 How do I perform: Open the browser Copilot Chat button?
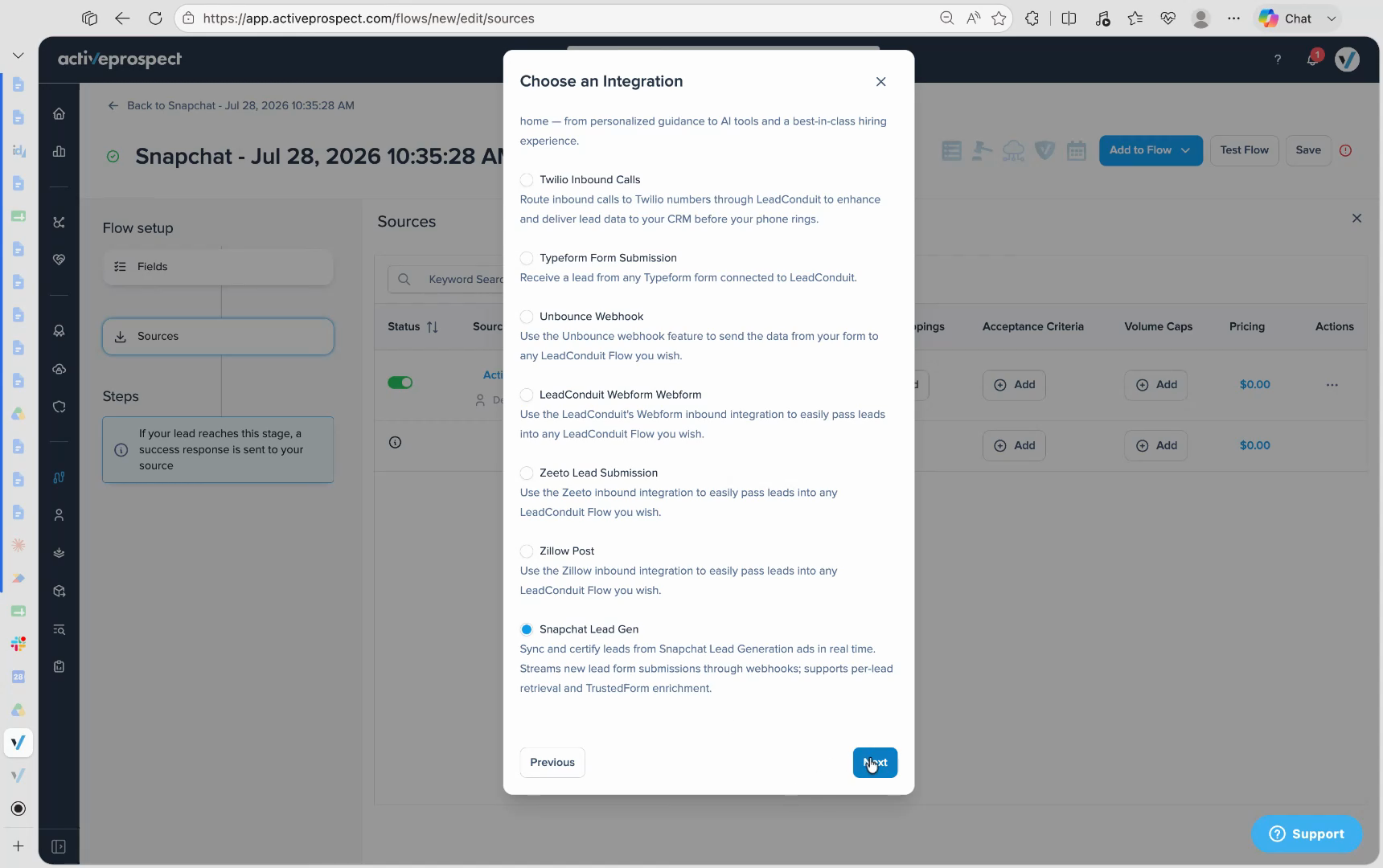click(x=1286, y=18)
